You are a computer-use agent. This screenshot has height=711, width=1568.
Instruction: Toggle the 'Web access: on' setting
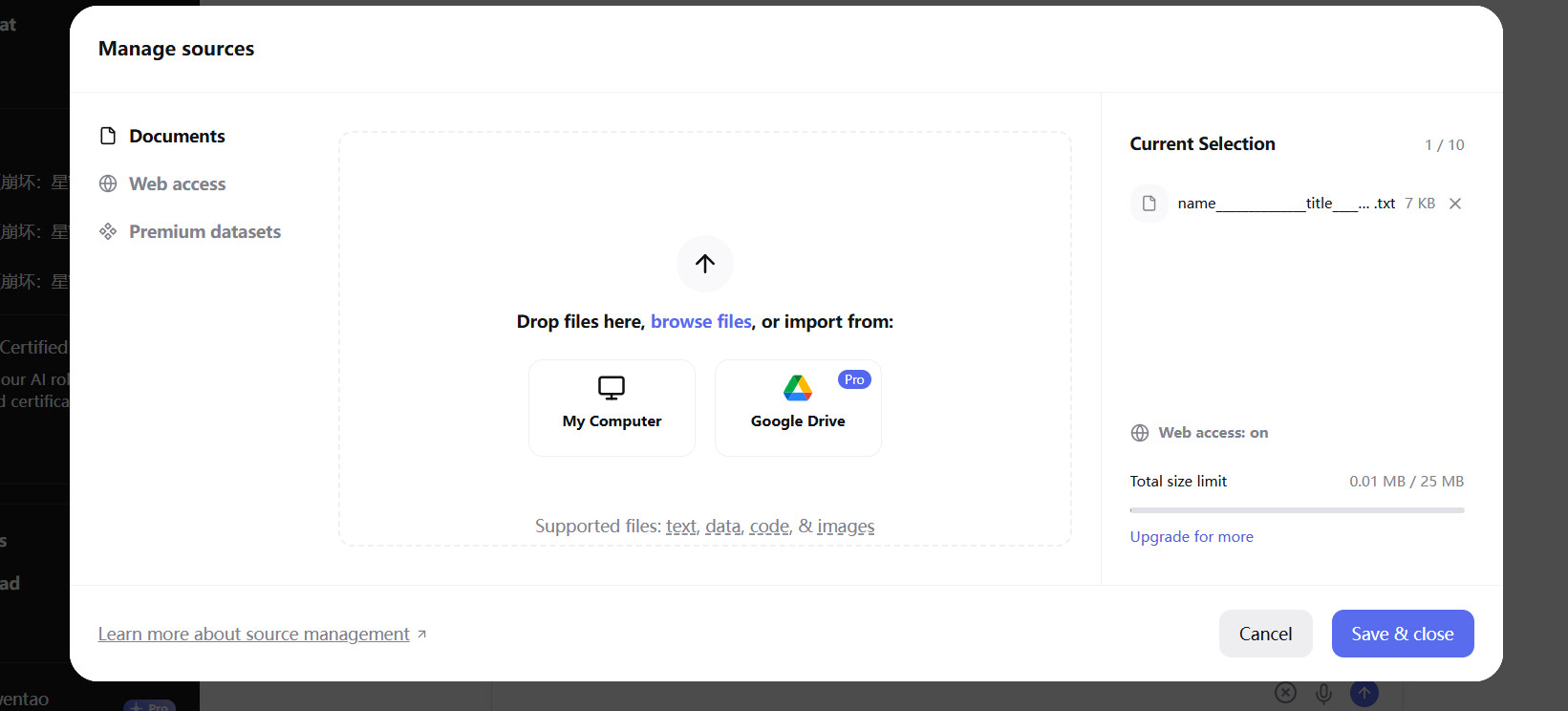1200,433
